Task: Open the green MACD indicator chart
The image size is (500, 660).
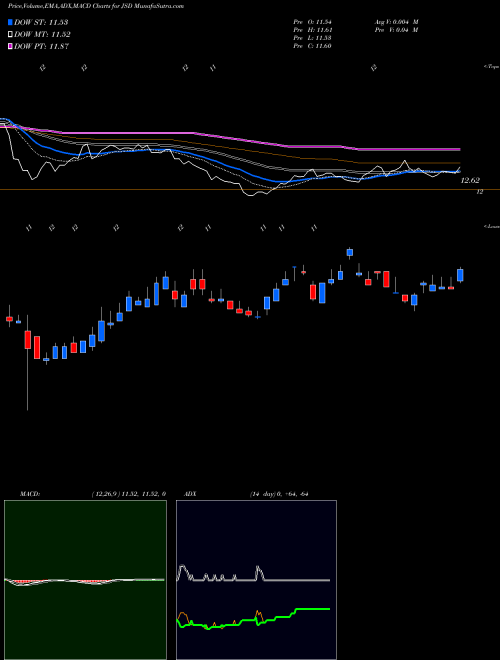Action: pyautogui.click(x=85, y=580)
